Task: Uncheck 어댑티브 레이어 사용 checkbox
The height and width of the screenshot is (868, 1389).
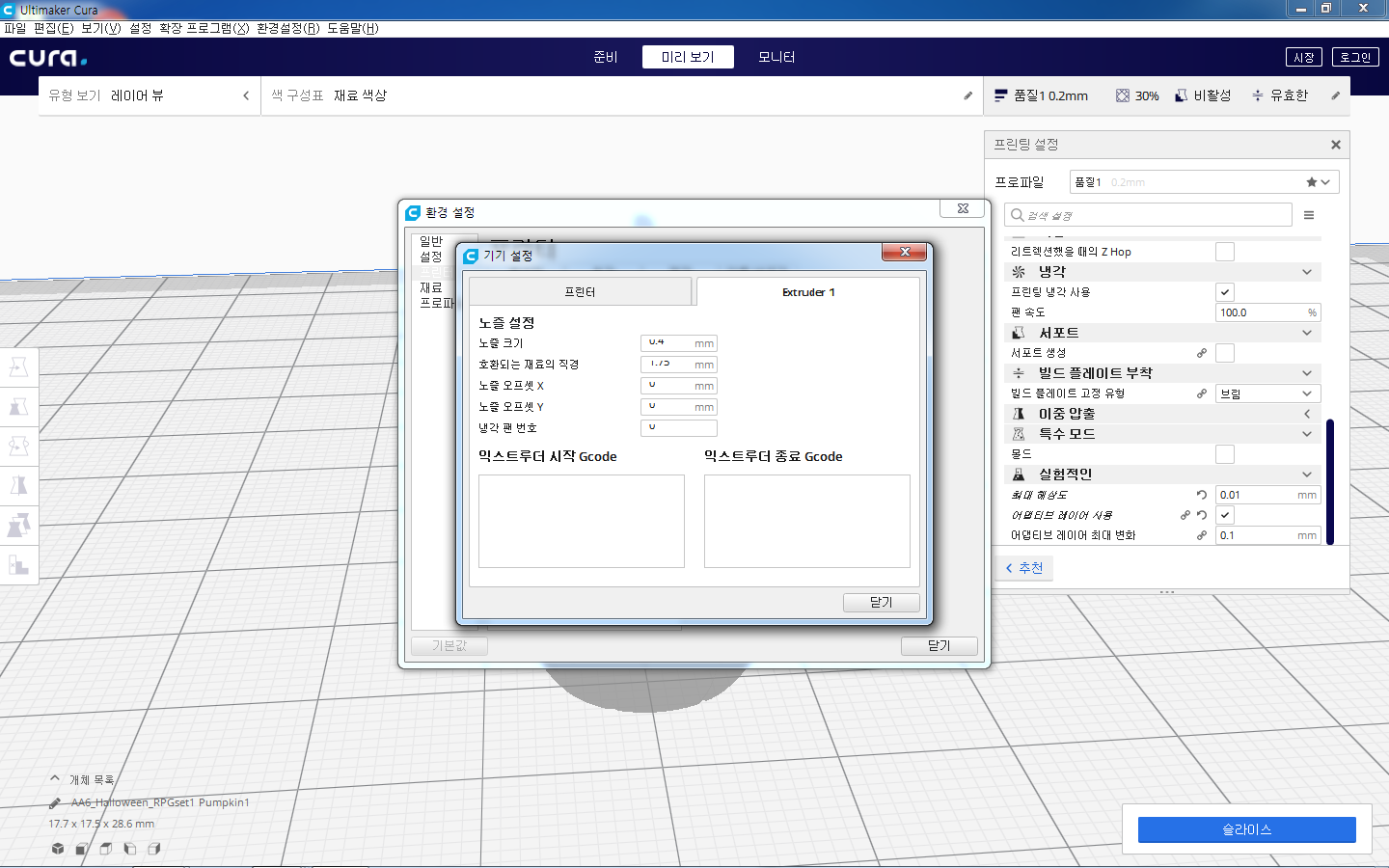Action: click(1225, 515)
